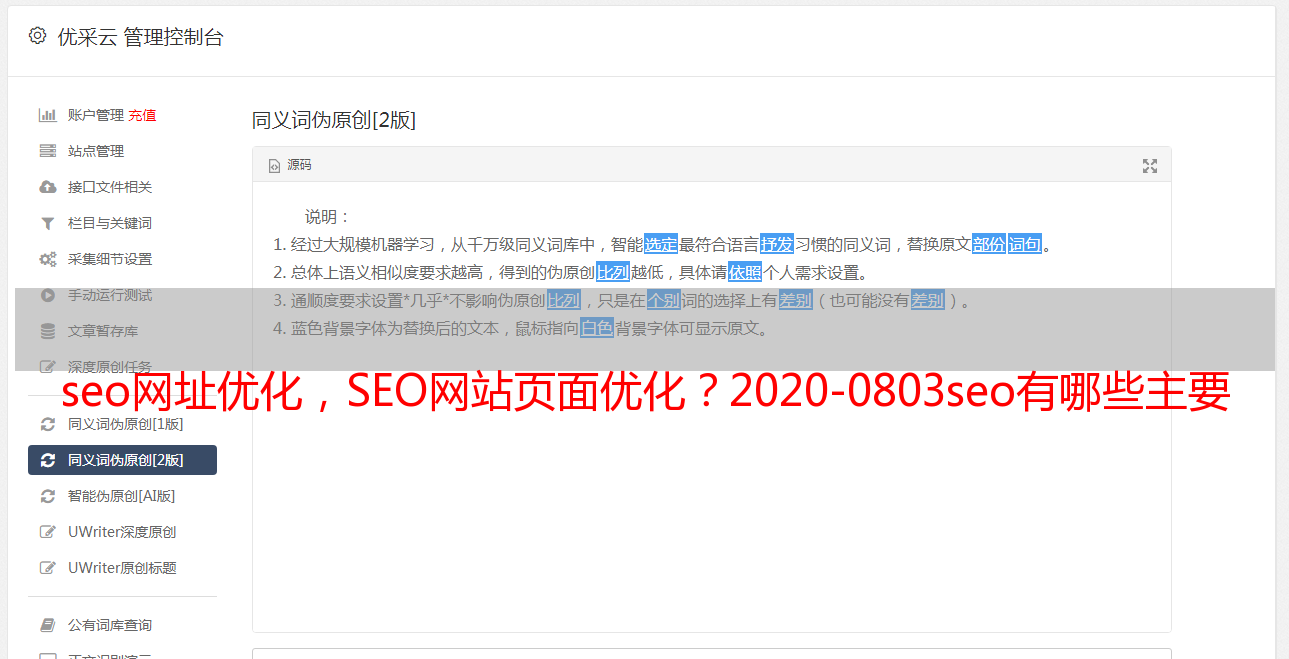Click the bar chart icon for 账户管理
Screen dimensions: 1289x659
pyautogui.click(x=47, y=115)
